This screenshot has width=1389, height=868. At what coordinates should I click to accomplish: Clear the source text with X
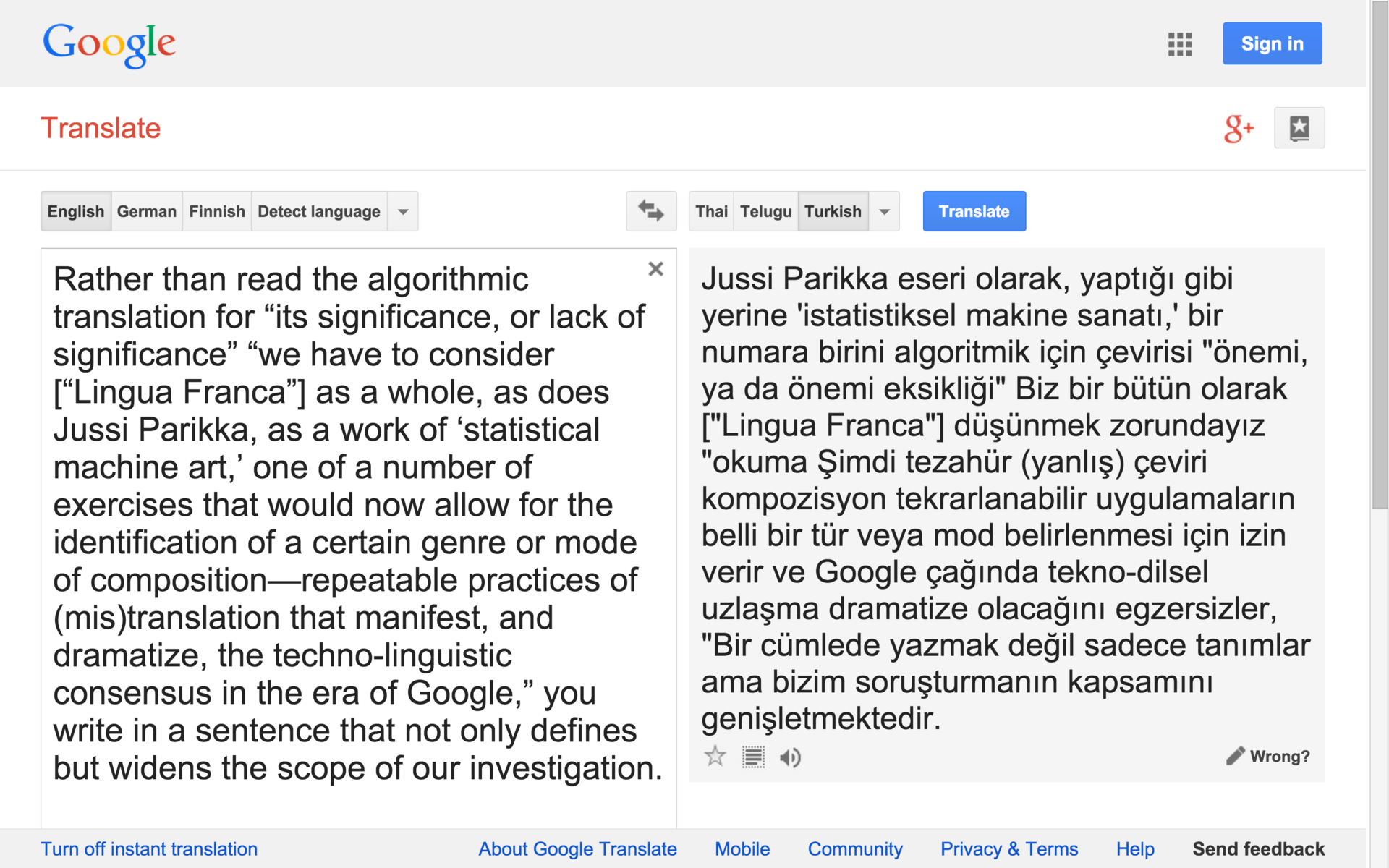point(655,269)
